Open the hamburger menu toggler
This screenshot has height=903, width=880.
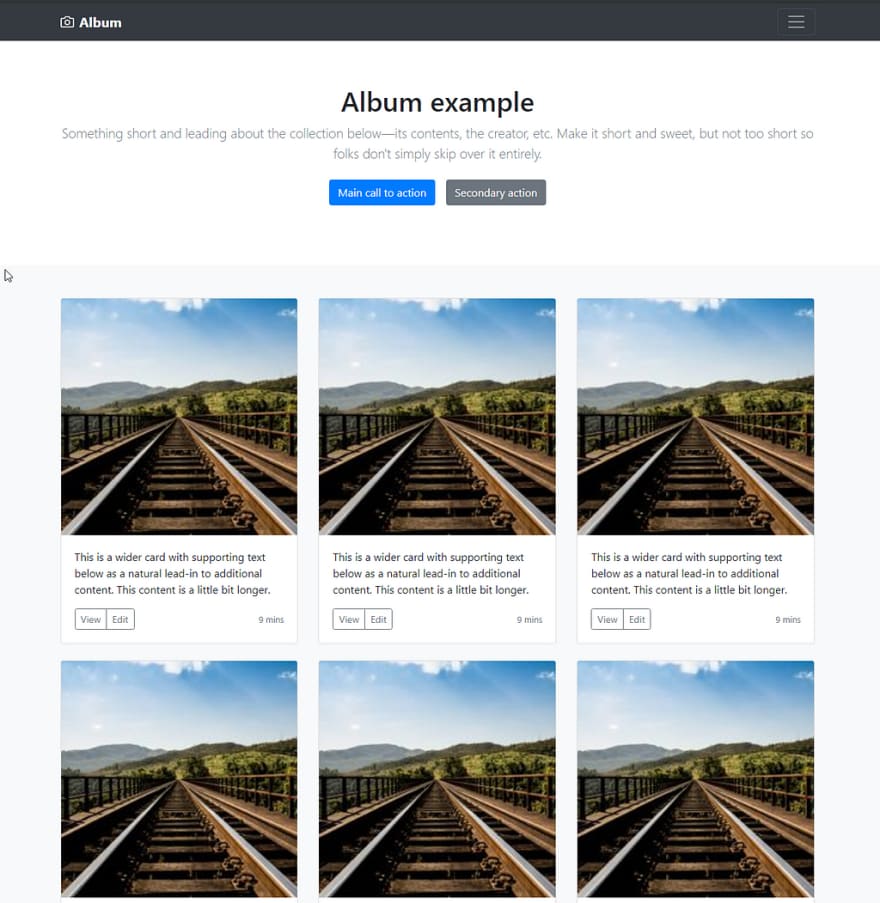click(796, 22)
